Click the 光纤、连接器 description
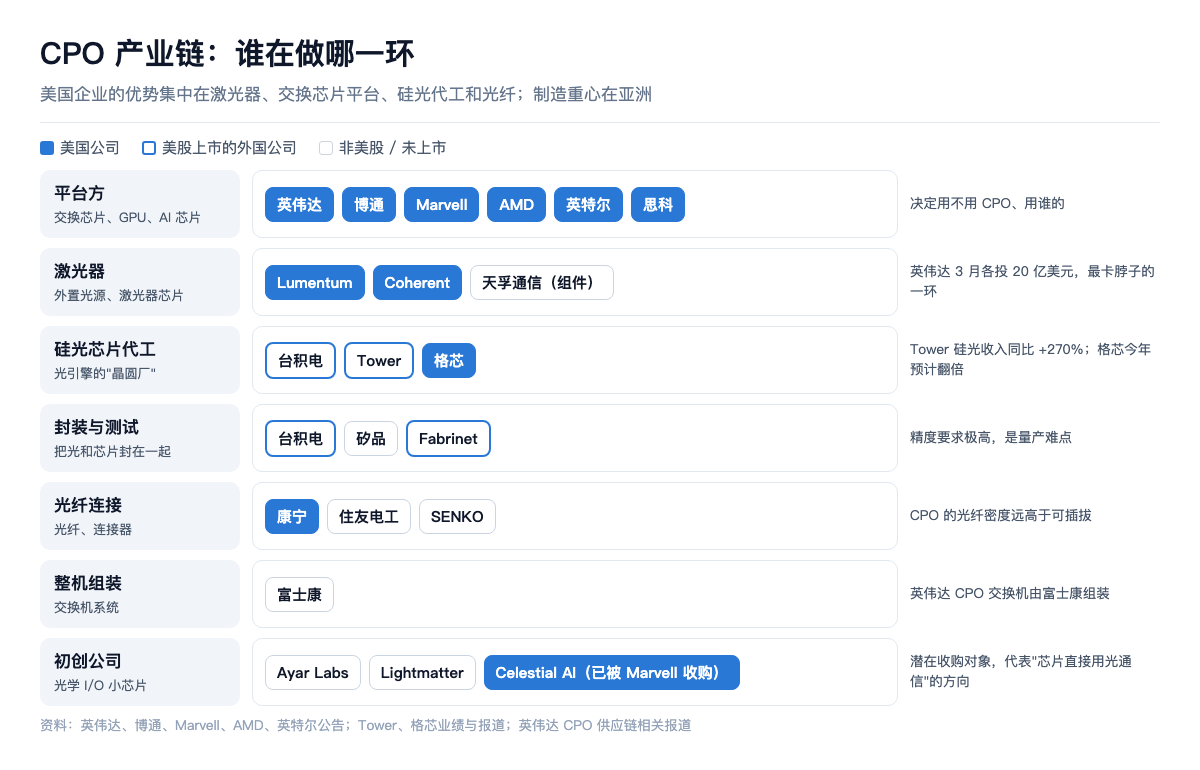Viewport: 1200px width, 770px height. pos(93,530)
